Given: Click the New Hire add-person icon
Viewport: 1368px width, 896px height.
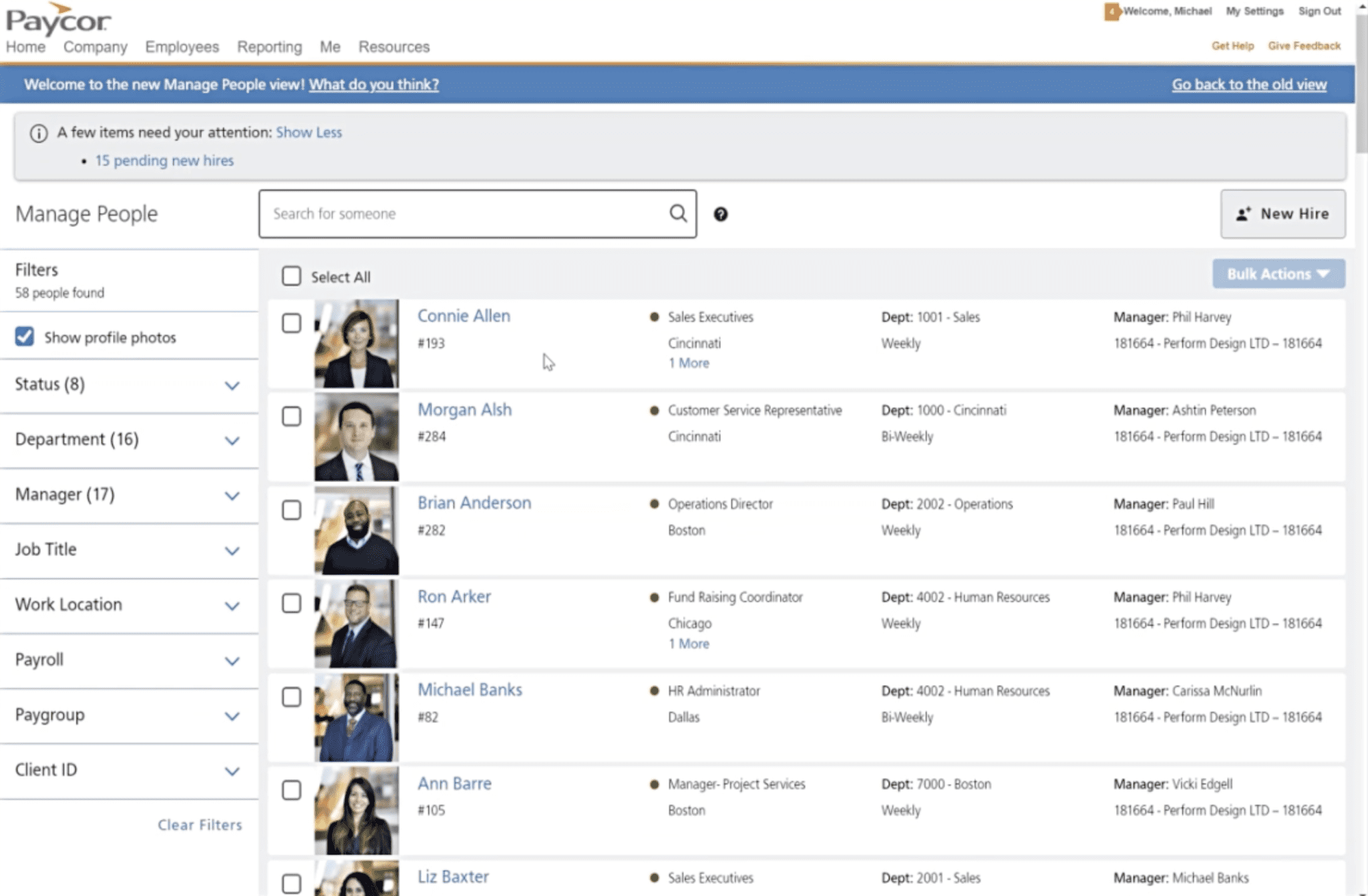Looking at the screenshot, I should tap(1243, 213).
